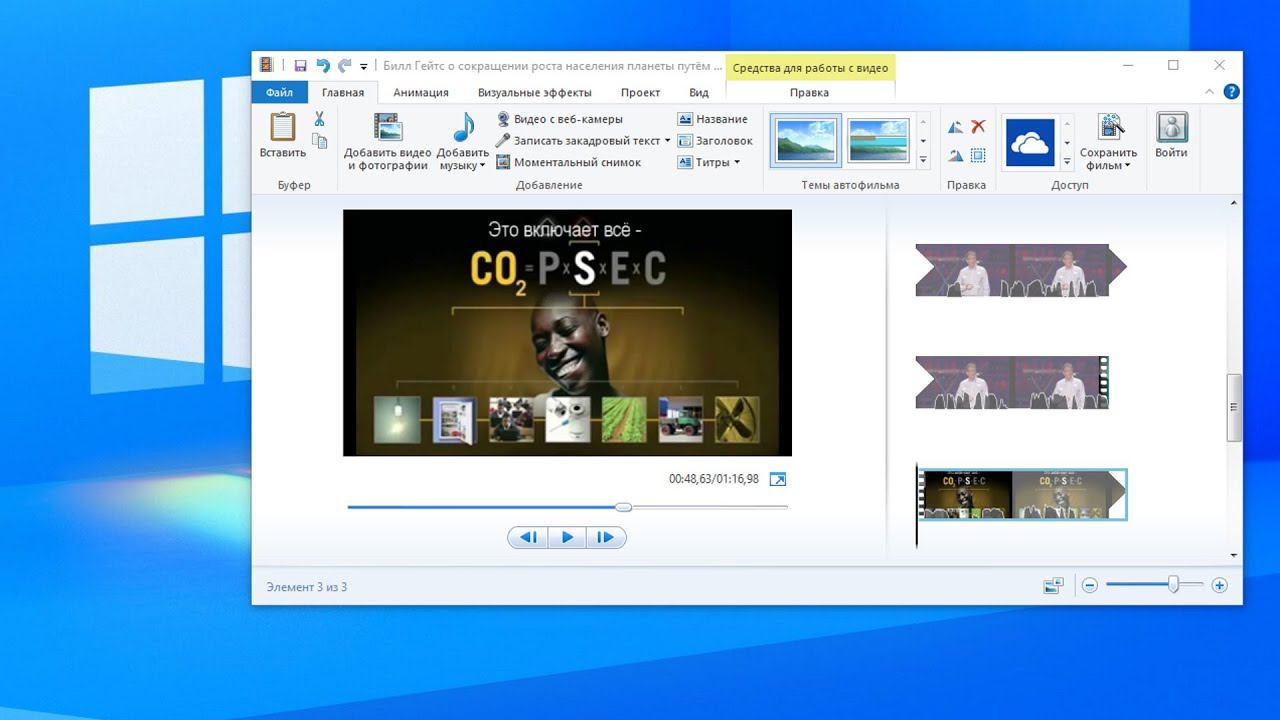1280x720 pixels.
Task: Switch to the Визуальные эффекты tab
Action: pos(534,93)
